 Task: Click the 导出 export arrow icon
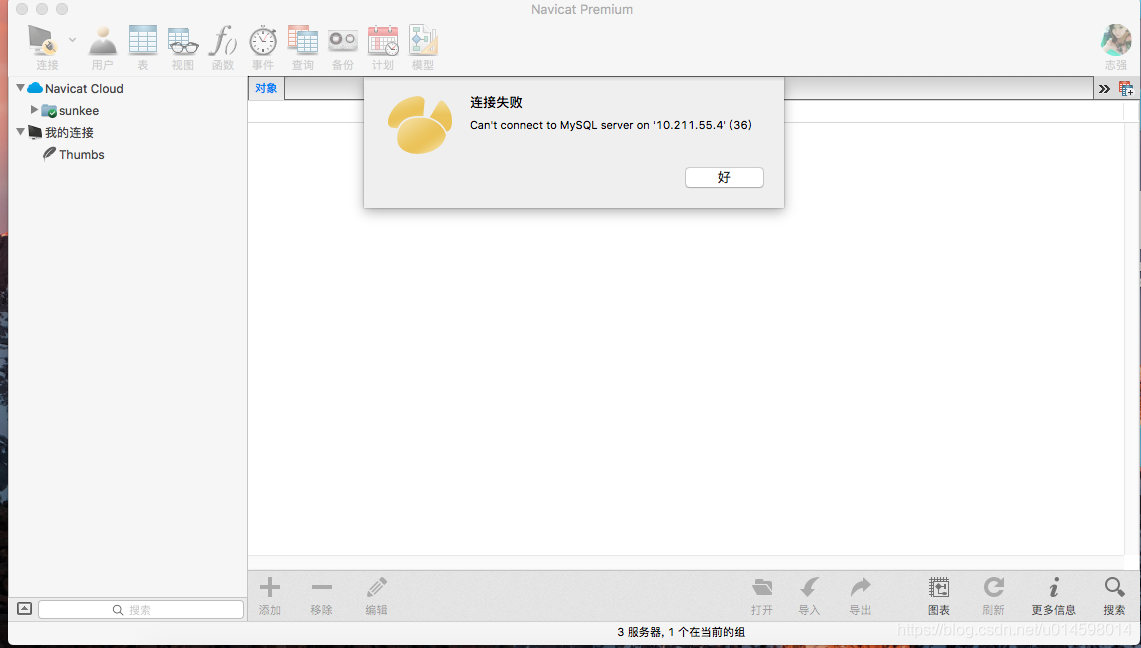click(x=860, y=588)
